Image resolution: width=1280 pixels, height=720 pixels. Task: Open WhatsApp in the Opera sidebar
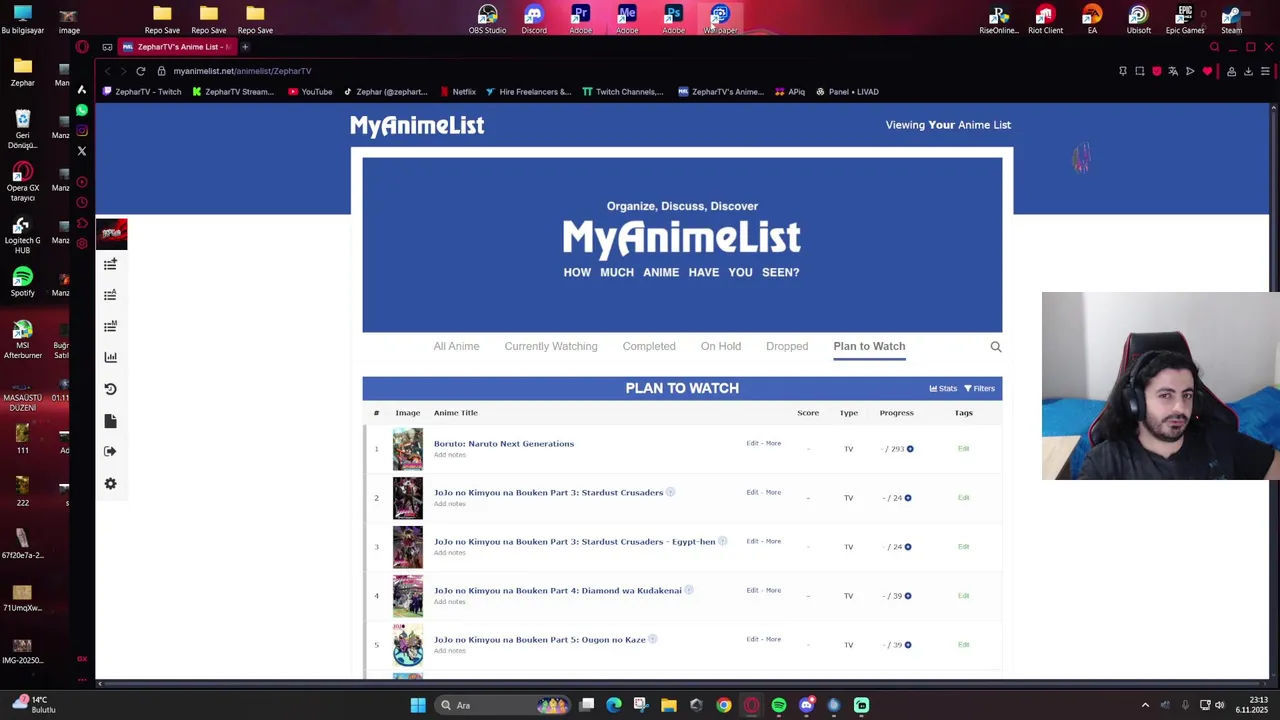point(82,110)
